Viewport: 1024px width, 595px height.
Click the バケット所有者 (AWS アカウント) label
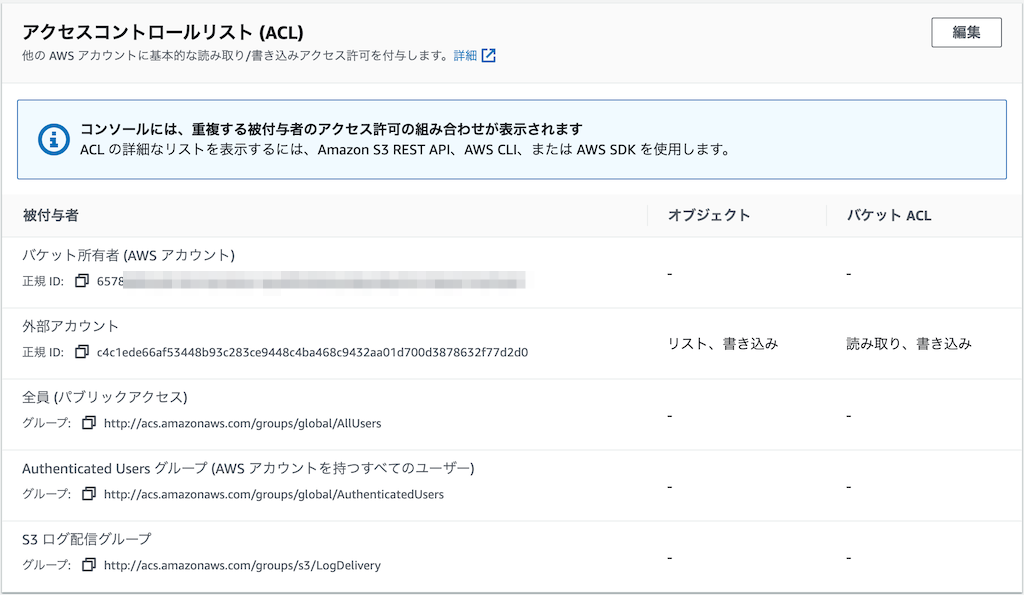(x=128, y=256)
